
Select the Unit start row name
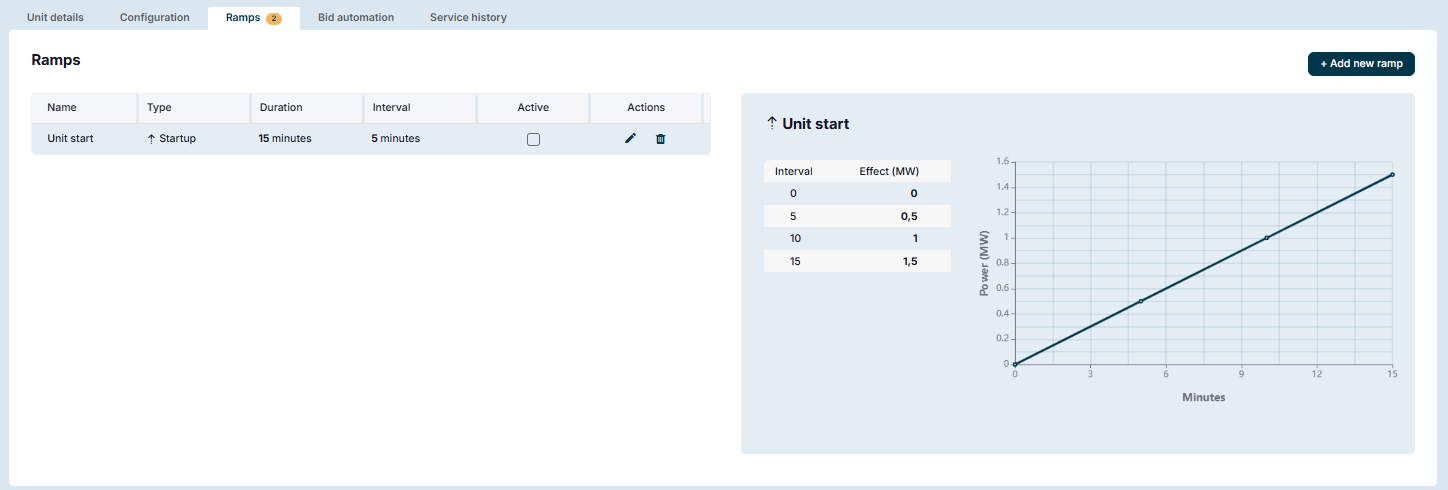[70, 138]
